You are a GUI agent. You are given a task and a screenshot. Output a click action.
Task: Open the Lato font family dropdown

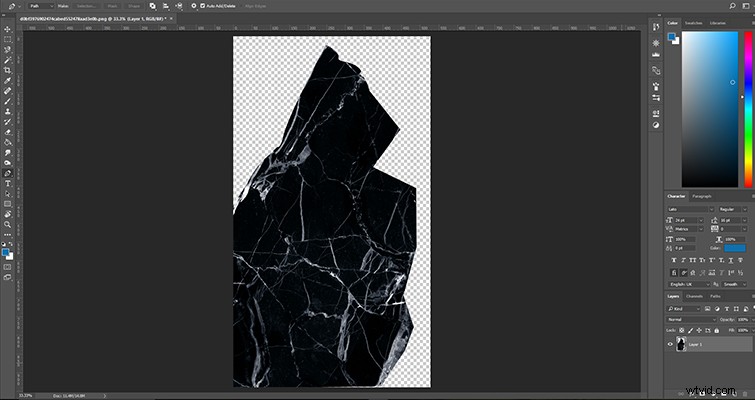coord(690,209)
